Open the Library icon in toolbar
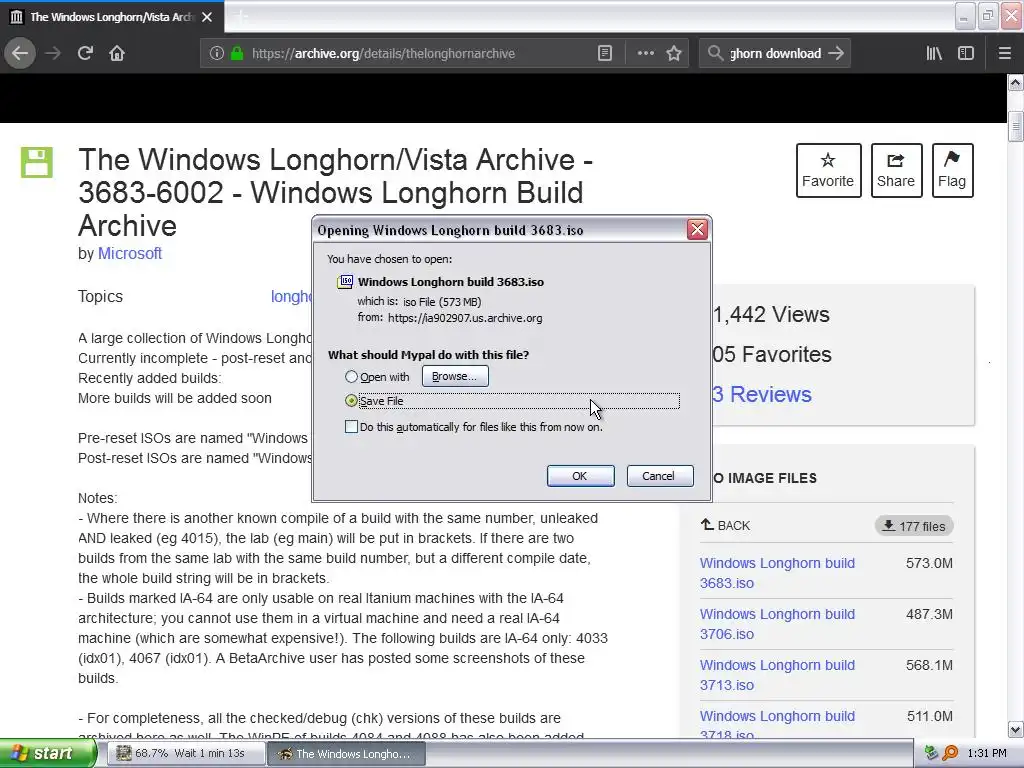Screen dimensions: 1024x768 pyautogui.click(x=934, y=54)
